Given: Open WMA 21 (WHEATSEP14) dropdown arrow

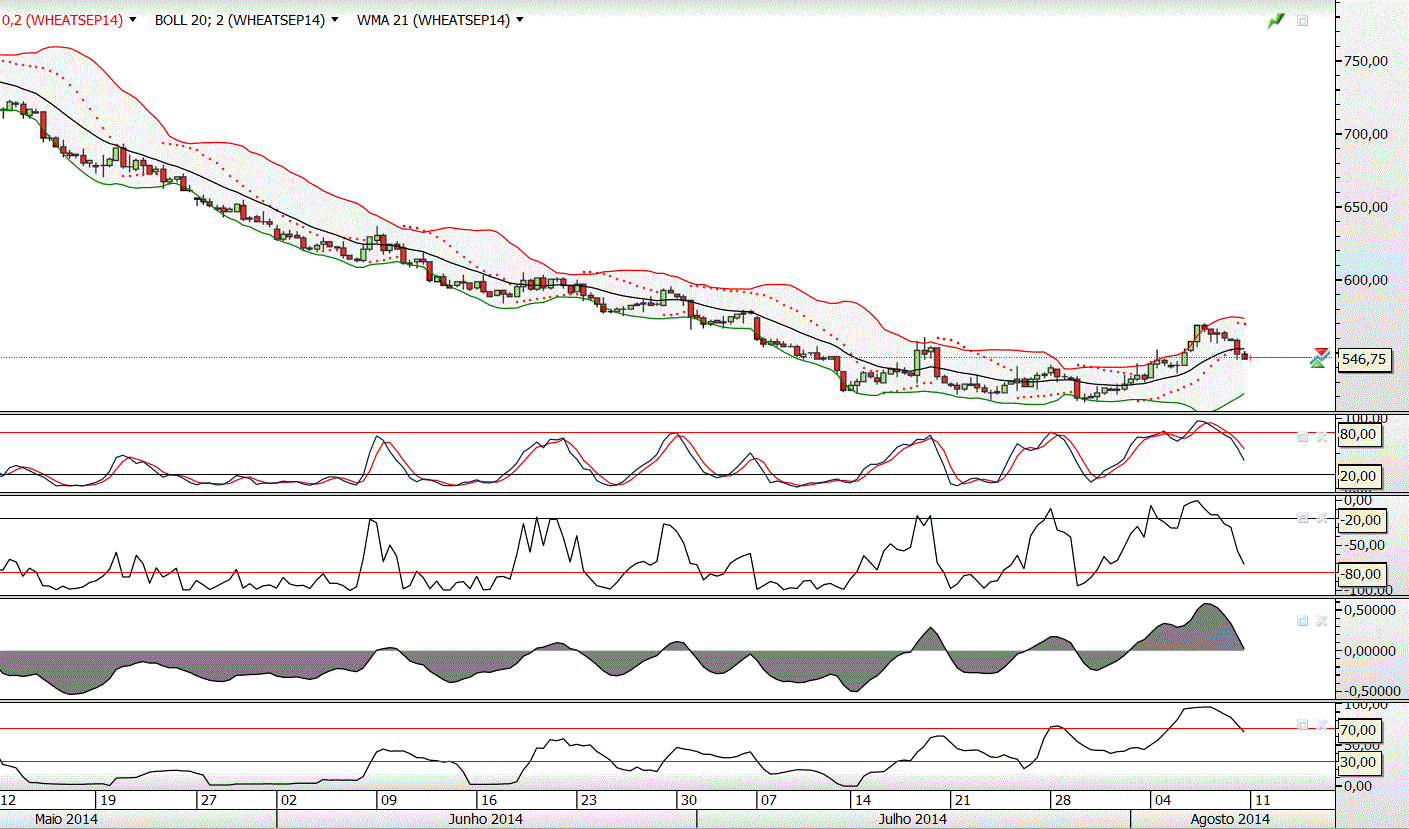Looking at the screenshot, I should tap(519, 20).
